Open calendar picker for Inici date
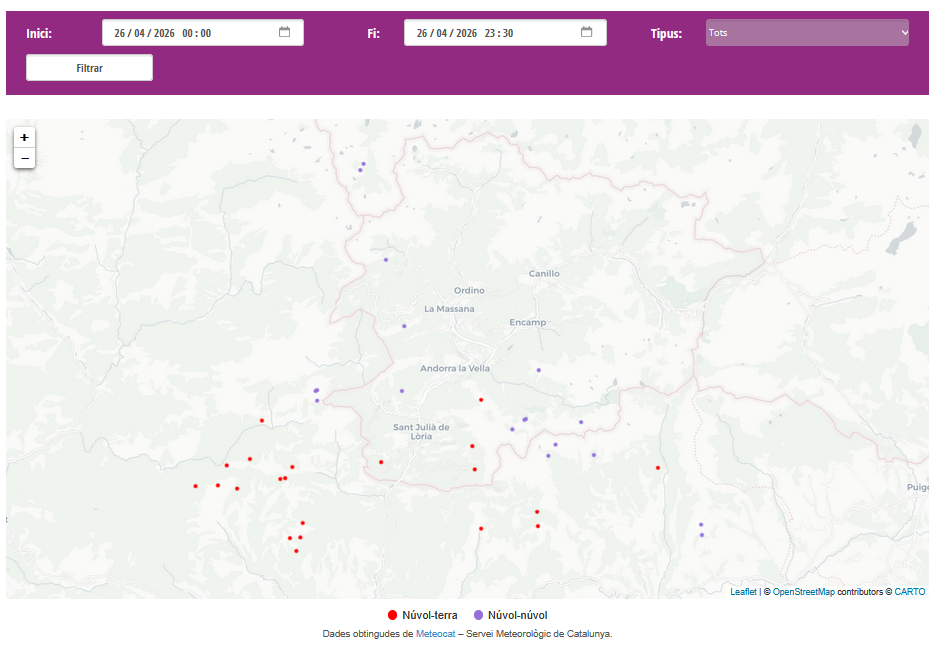 284,32
